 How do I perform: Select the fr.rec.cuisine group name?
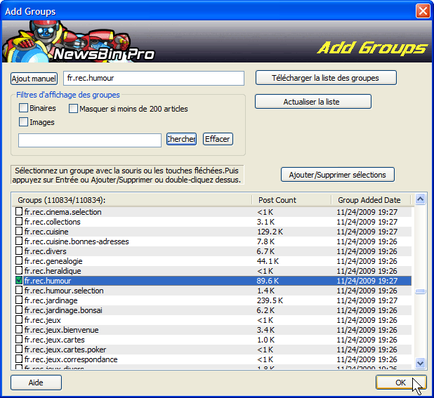point(46,232)
